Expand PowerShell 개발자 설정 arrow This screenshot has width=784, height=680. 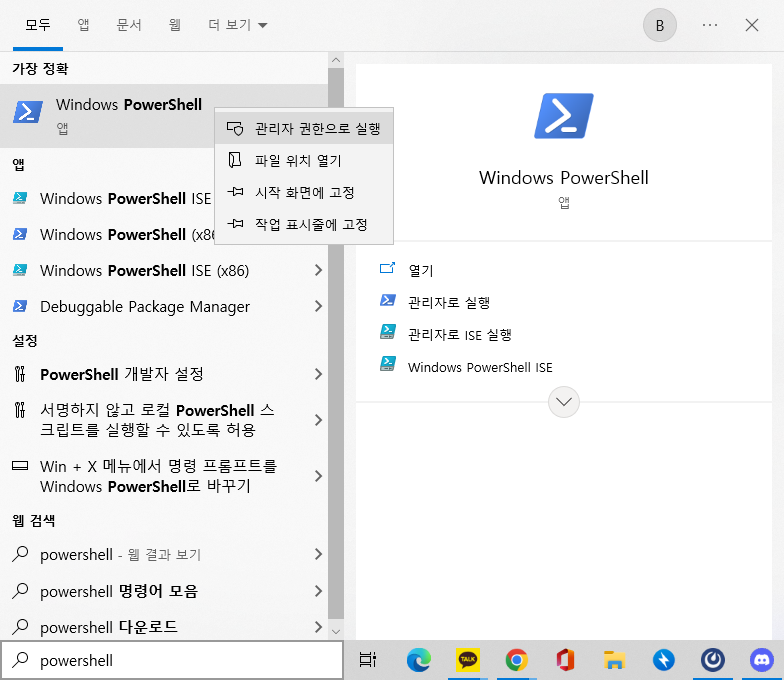(318, 374)
